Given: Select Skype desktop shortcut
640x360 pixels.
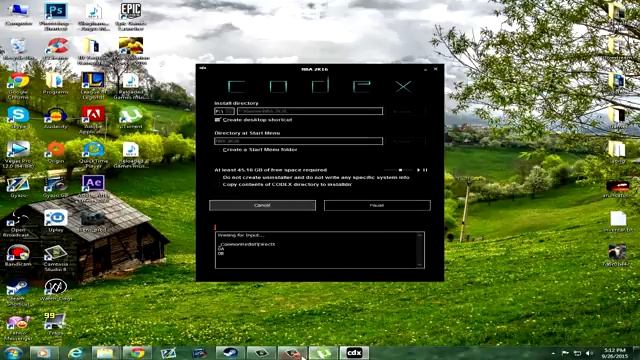Looking at the screenshot, I should [18, 118].
